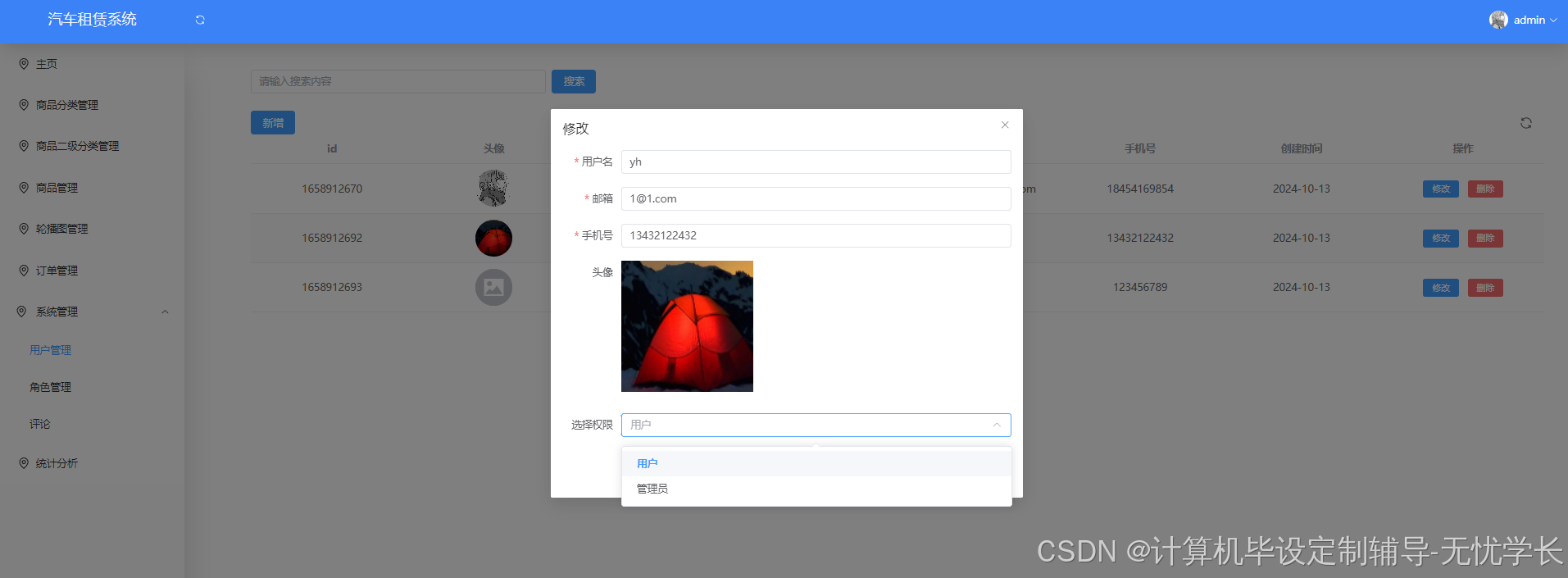Screen dimensions: 1568x578
Task: Click the 汽车租赁系统 title
Action: pyautogui.click(x=92, y=20)
